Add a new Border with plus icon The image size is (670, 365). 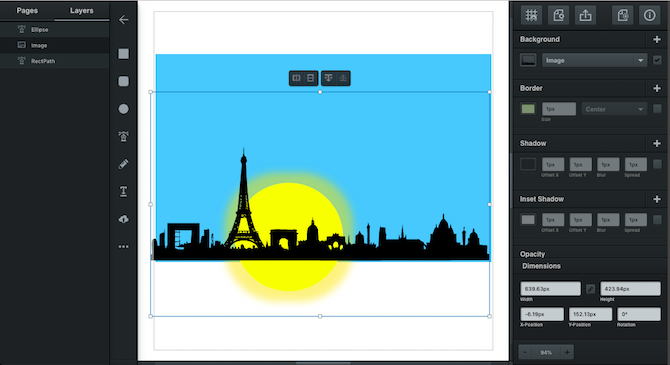[x=657, y=88]
